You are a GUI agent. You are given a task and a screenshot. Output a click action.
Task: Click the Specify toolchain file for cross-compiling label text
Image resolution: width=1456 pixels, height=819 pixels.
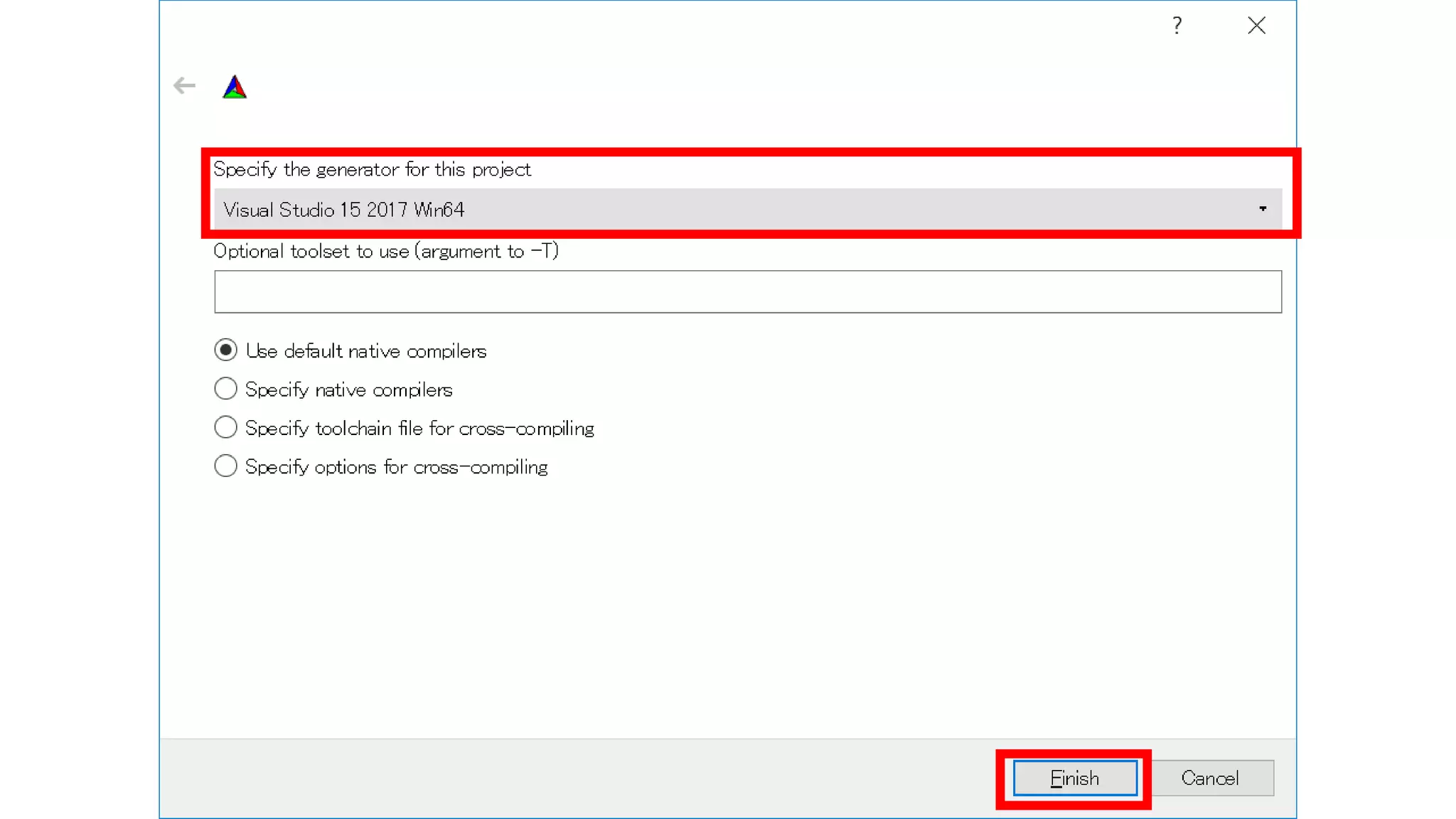(419, 429)
